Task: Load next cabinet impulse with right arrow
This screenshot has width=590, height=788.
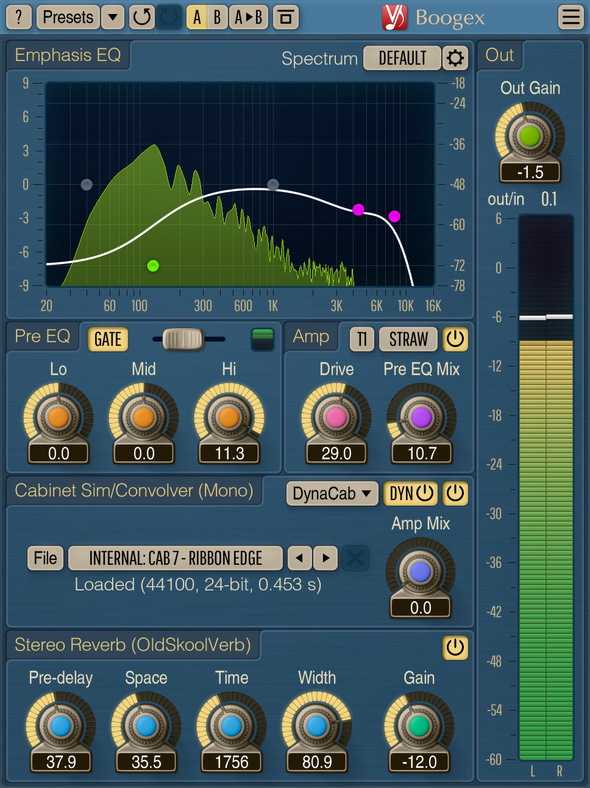Action: click(326, 558)
